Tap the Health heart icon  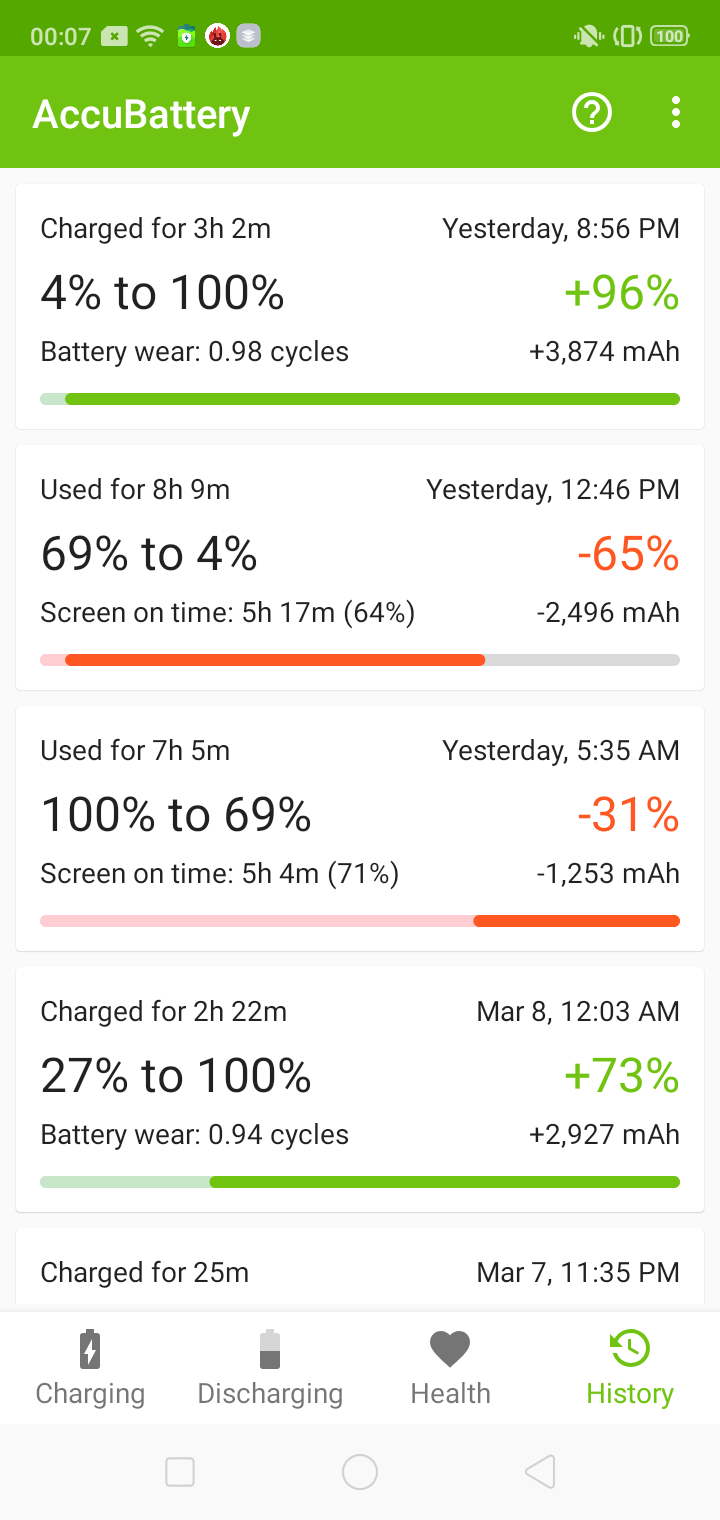(450, 1349)
